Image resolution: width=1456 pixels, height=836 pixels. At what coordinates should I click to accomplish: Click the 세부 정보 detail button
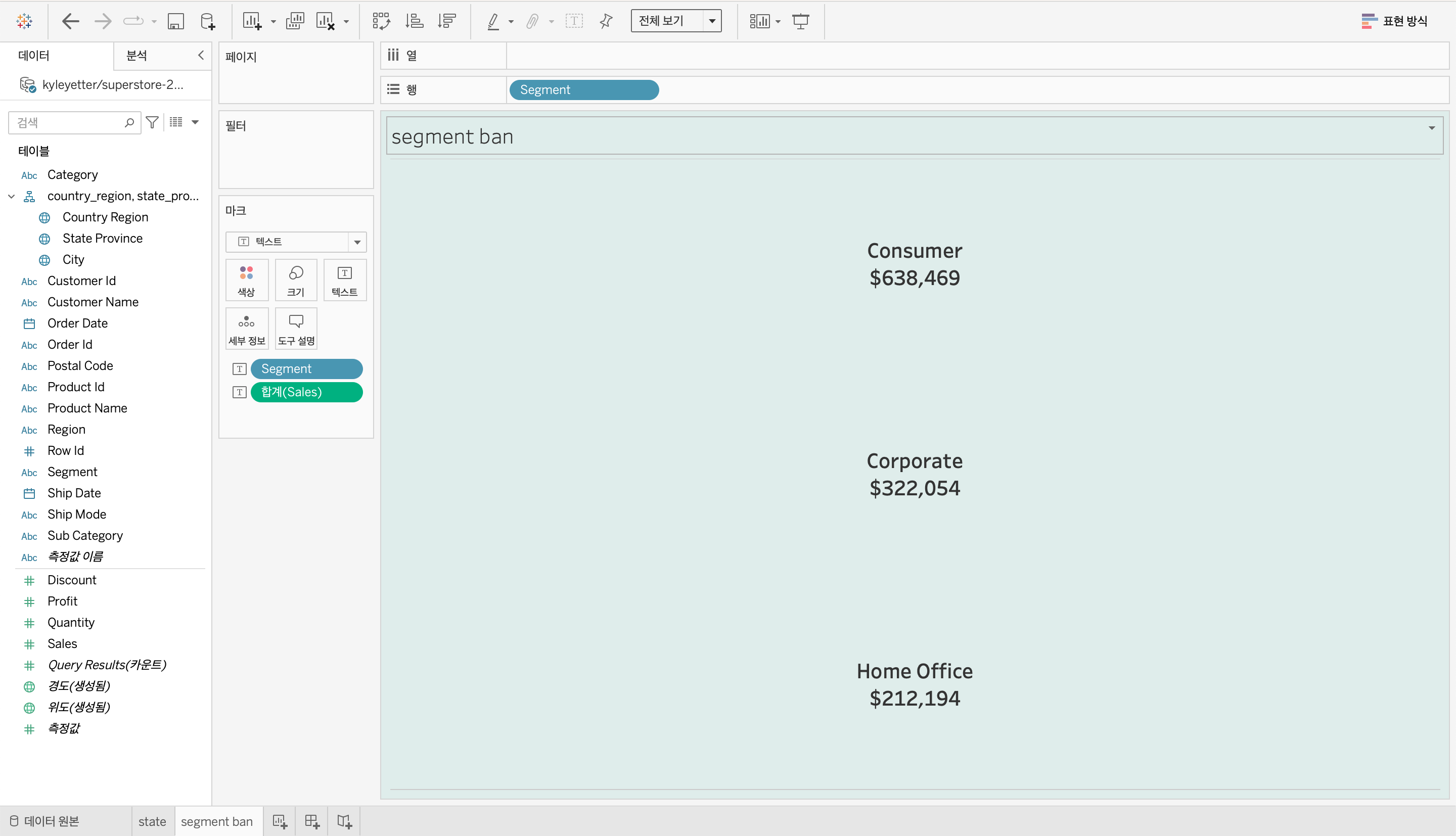[x=247, y=329]
